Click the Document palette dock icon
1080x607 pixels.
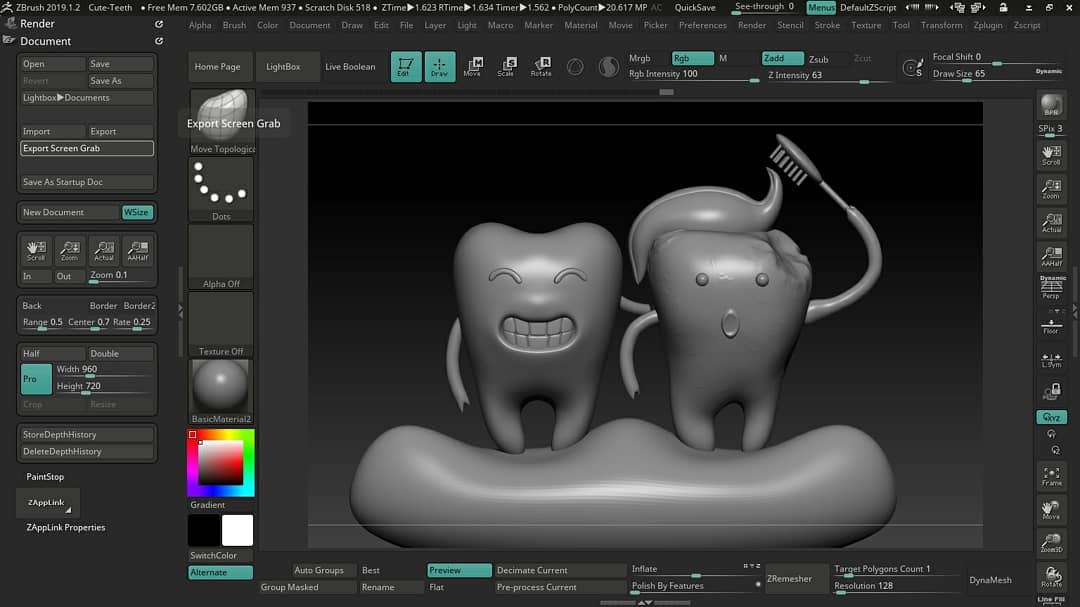pos(159,41)
